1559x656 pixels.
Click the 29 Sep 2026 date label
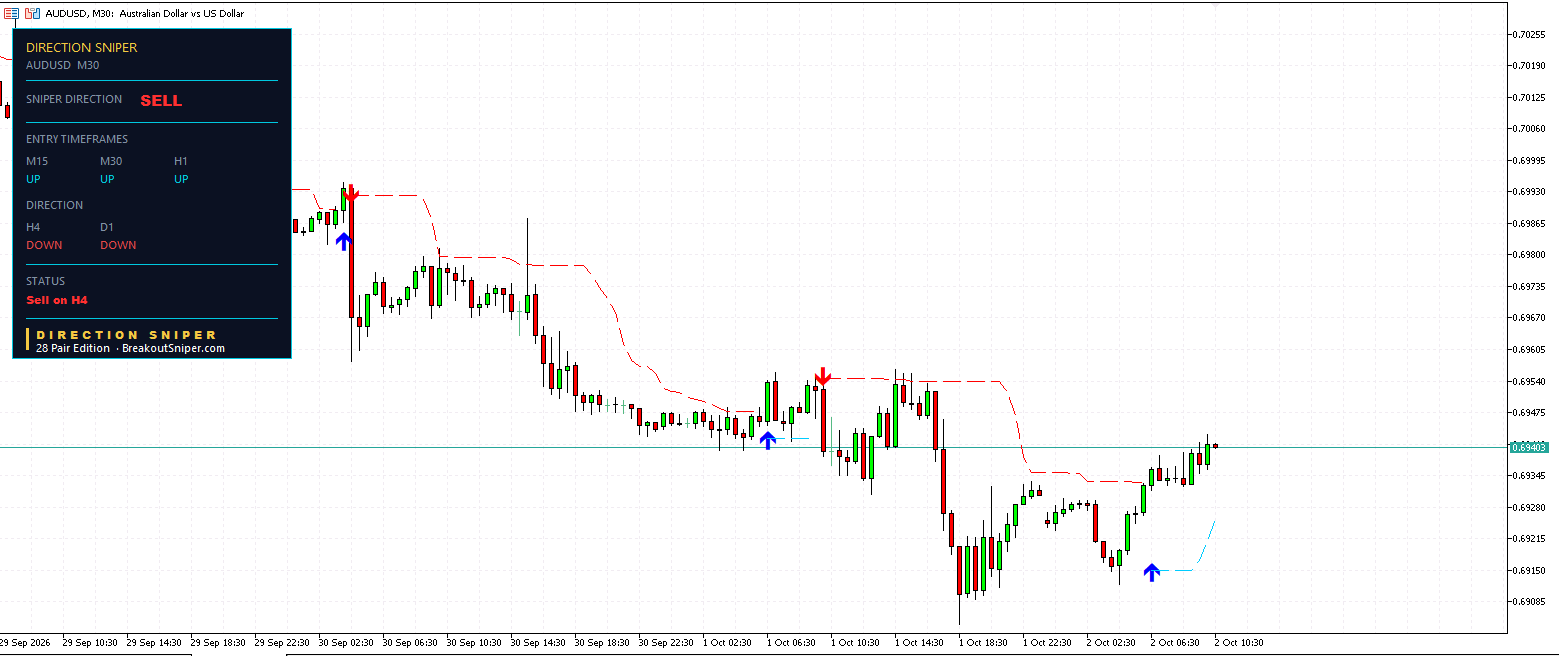point(25,643)
